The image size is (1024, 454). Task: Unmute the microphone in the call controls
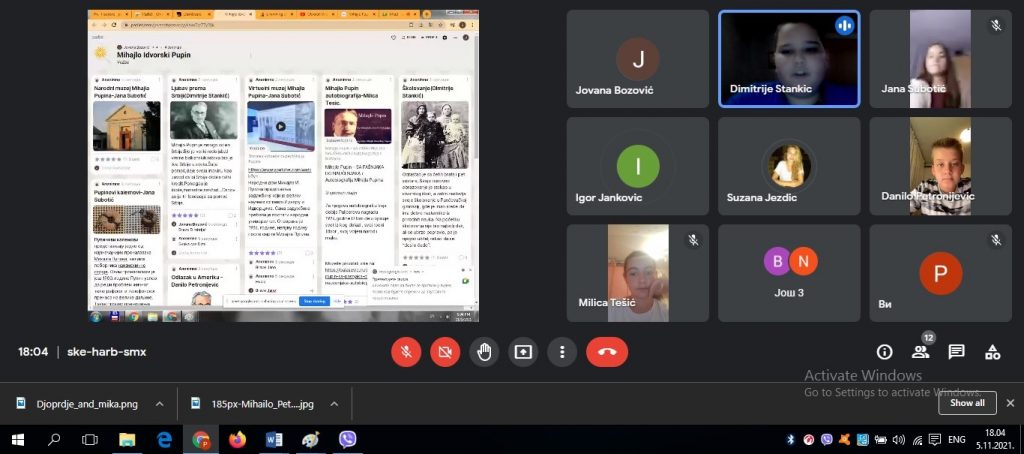coord(406,351)
